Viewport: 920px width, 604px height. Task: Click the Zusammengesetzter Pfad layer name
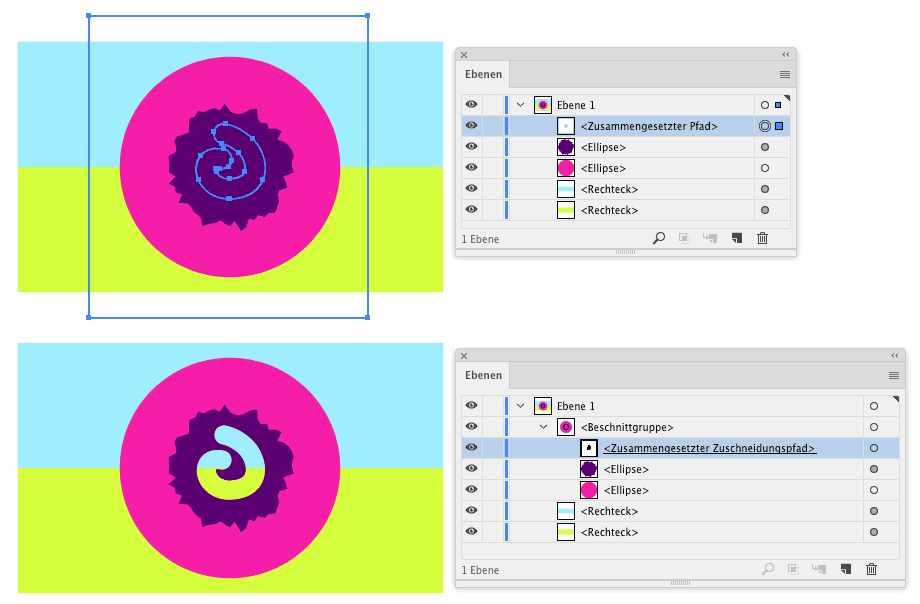pos(649,126)
